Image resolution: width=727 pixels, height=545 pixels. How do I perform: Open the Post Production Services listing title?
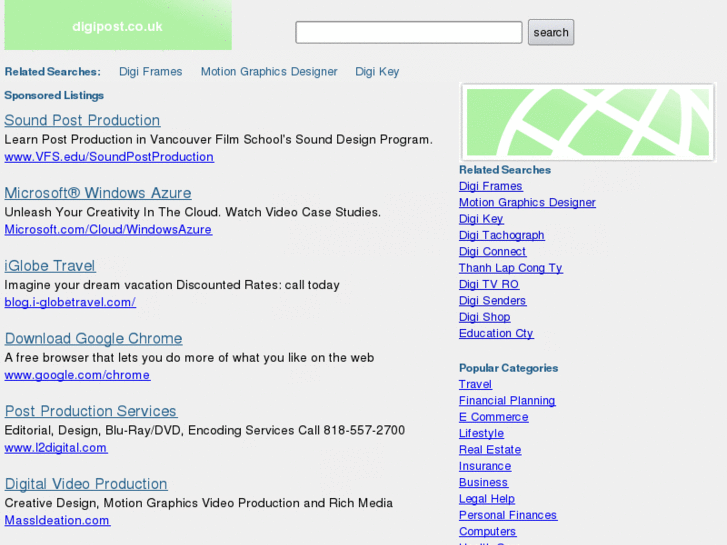point(91,411)
